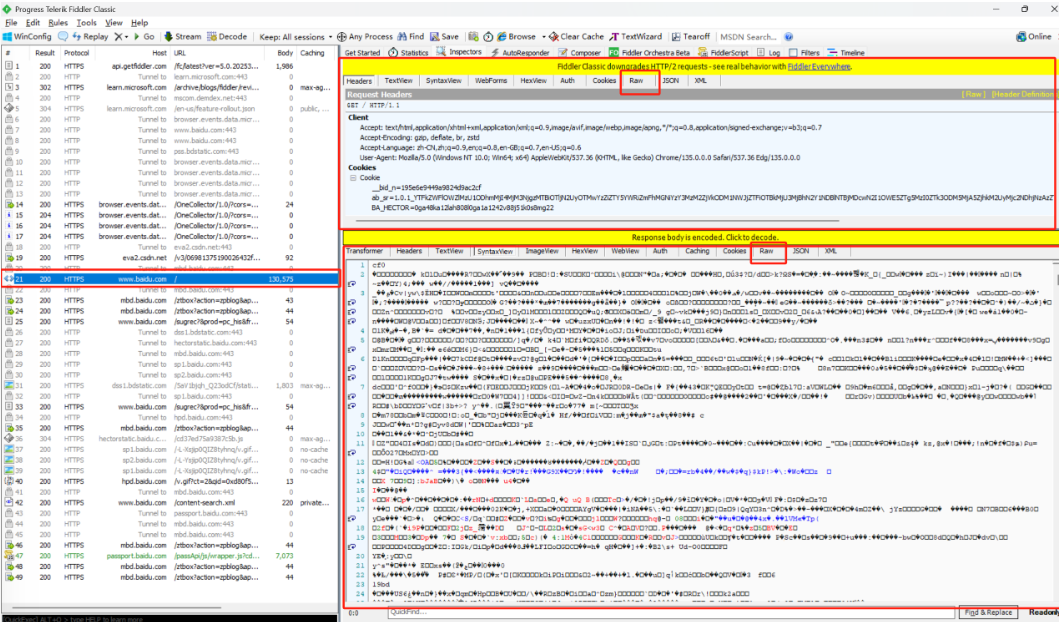Open the Composer tab
The height and width of the screenshot is (622, 1059).
[x=579, y=53]
